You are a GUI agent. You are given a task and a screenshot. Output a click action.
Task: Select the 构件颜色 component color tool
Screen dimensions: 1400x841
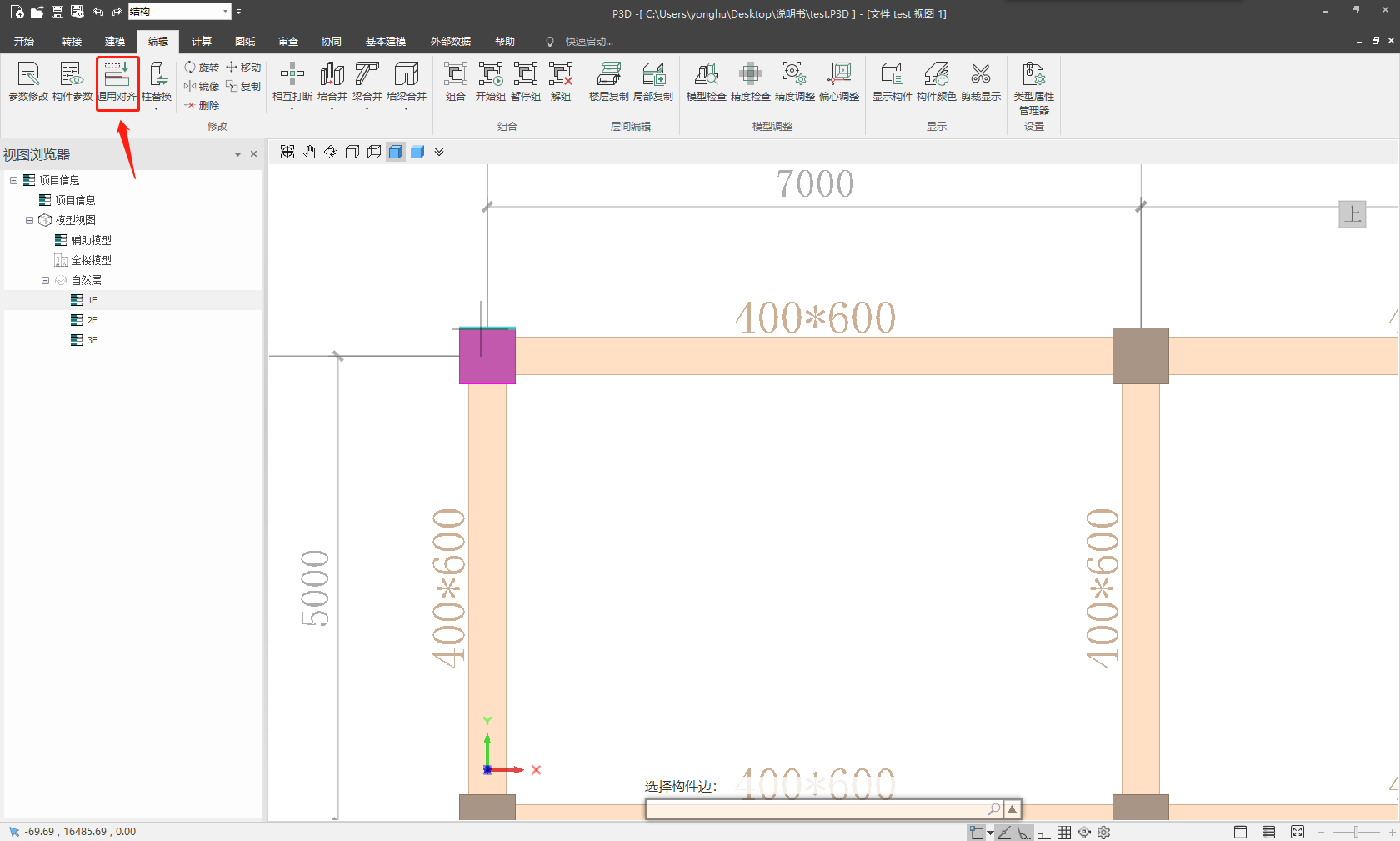tap(936, 82)
